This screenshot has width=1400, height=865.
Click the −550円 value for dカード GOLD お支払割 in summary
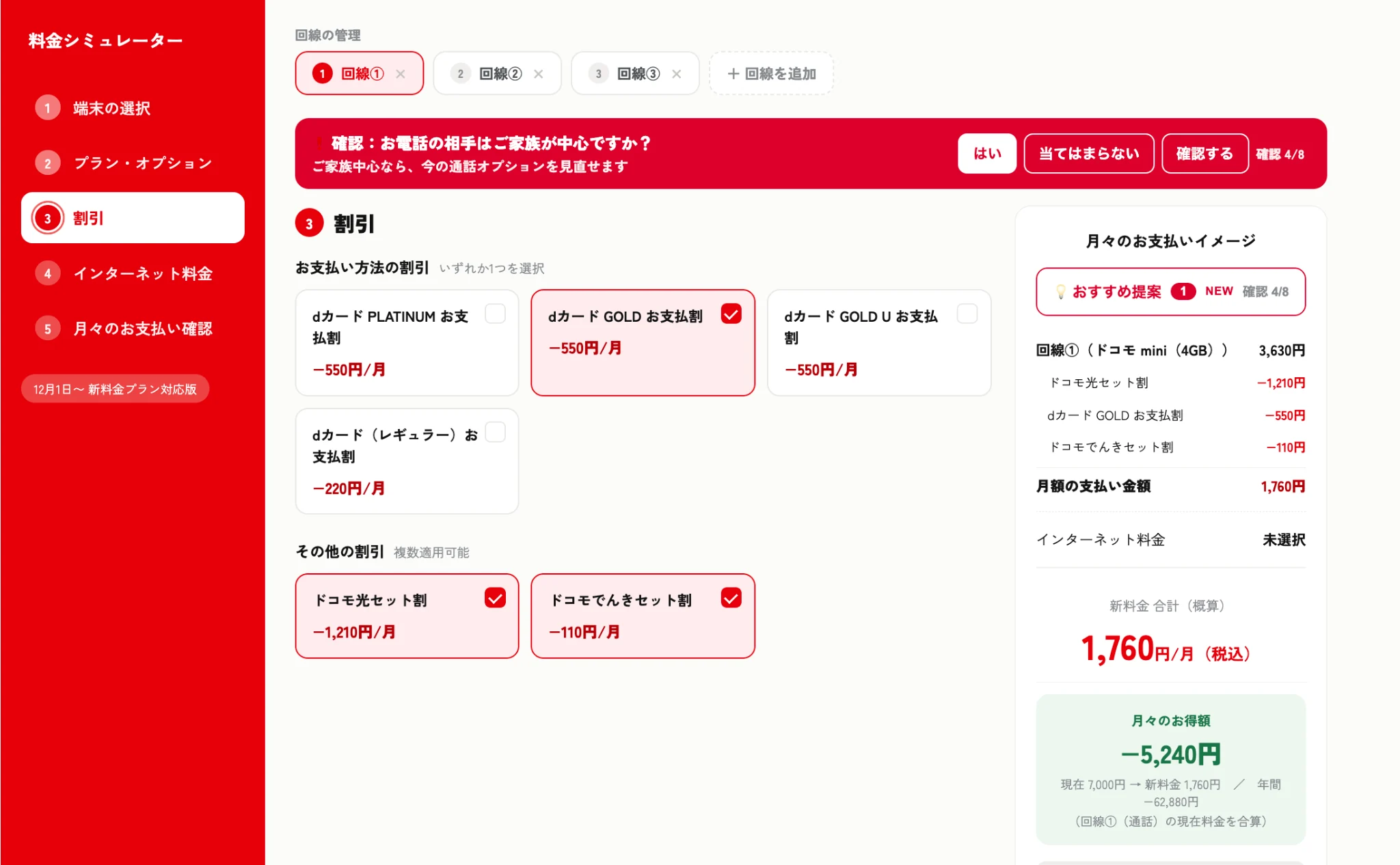1284,415
